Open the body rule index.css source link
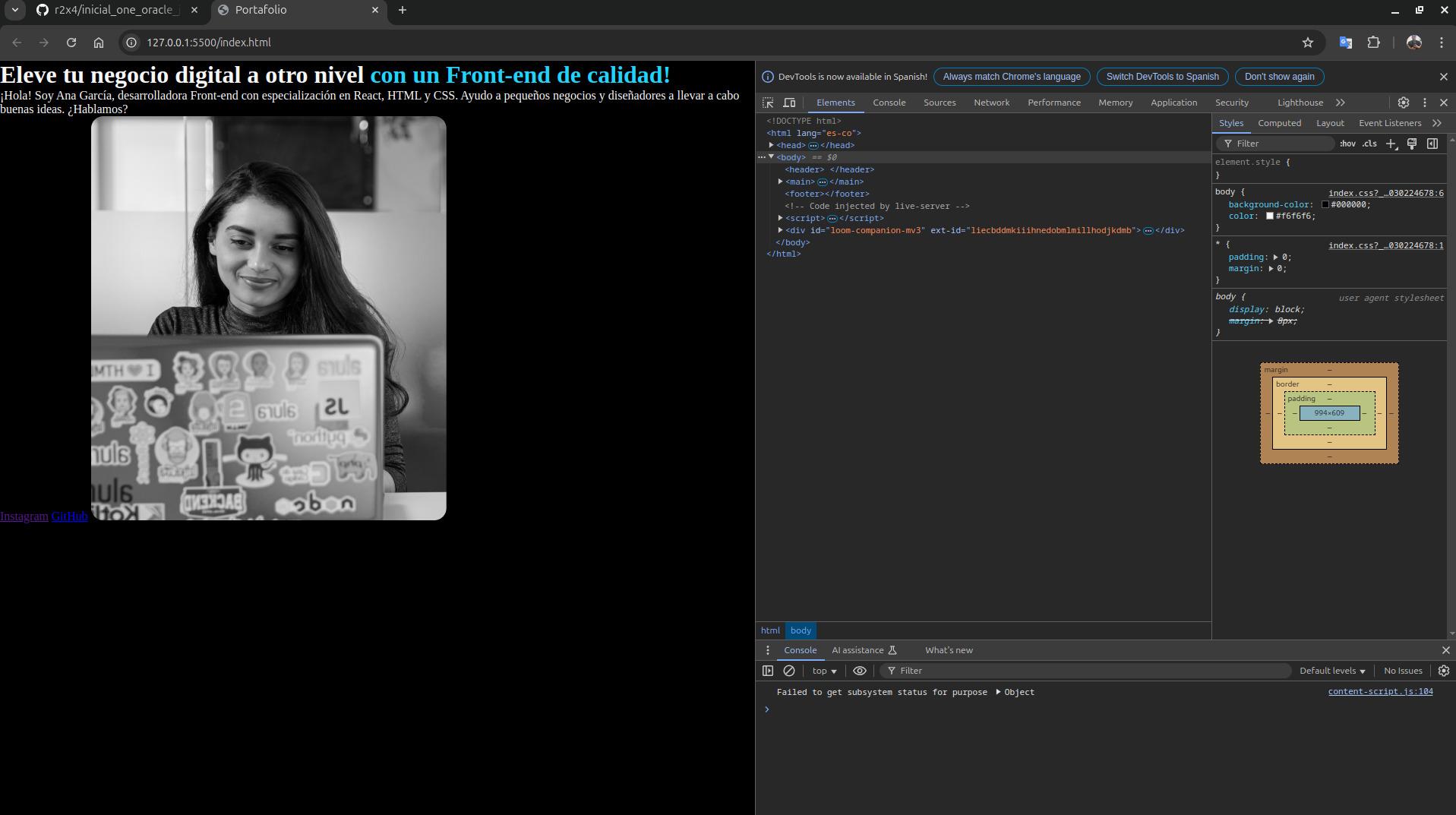Viewport: 1456px width, 815px height. click(1386, 193)
